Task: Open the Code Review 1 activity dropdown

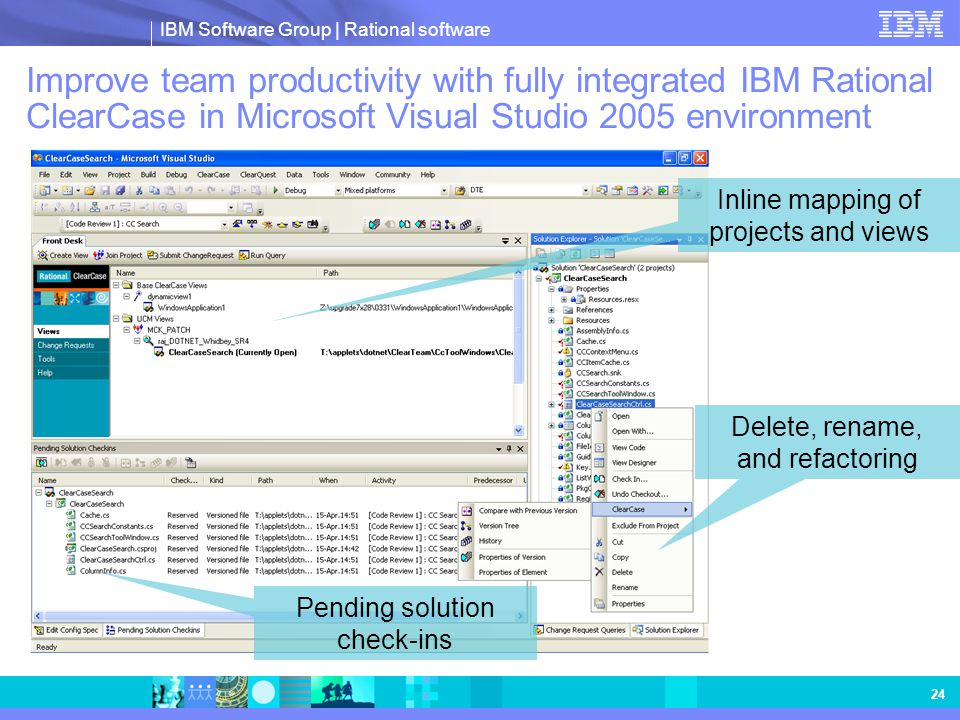Action: 224,224
